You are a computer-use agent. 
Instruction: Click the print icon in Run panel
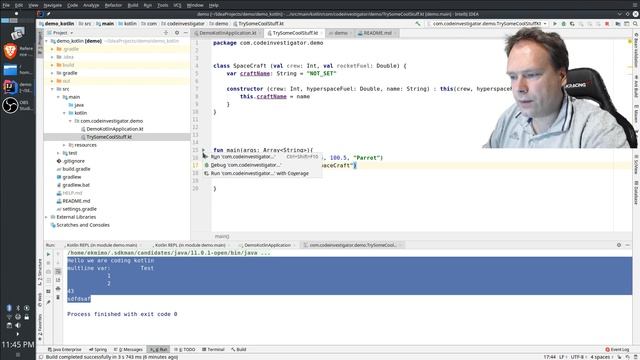[58, 289]
